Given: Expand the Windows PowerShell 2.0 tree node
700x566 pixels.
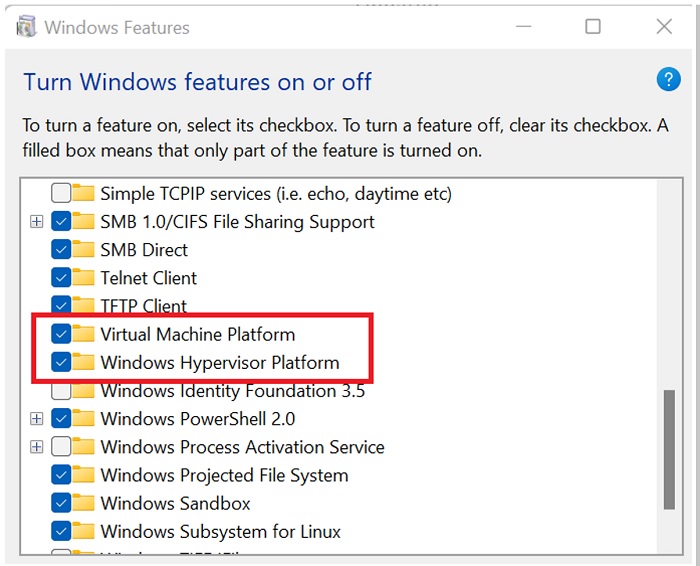Looking at the screenshot, I should [x=37, y=419].
